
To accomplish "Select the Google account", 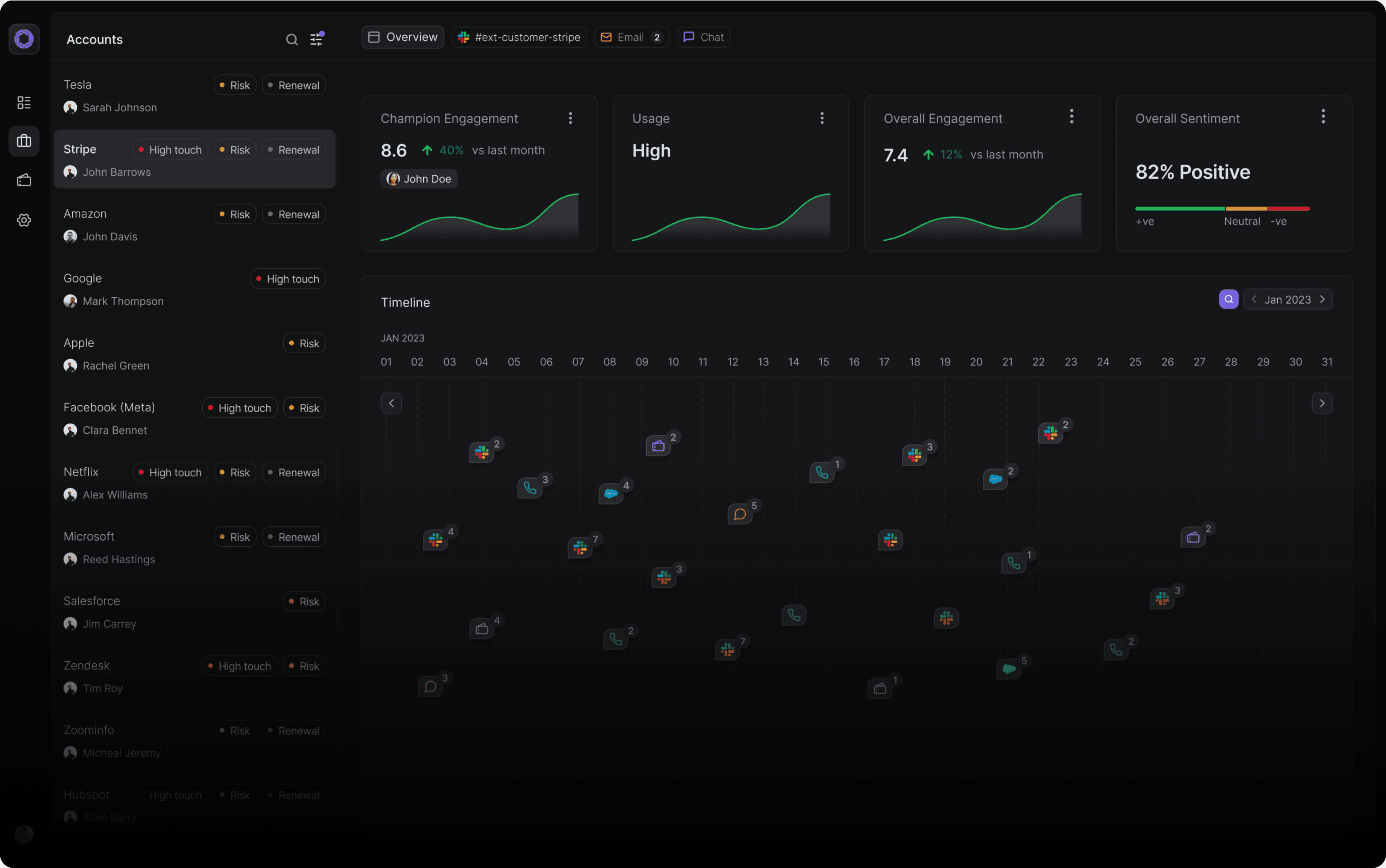I will 194,289.
